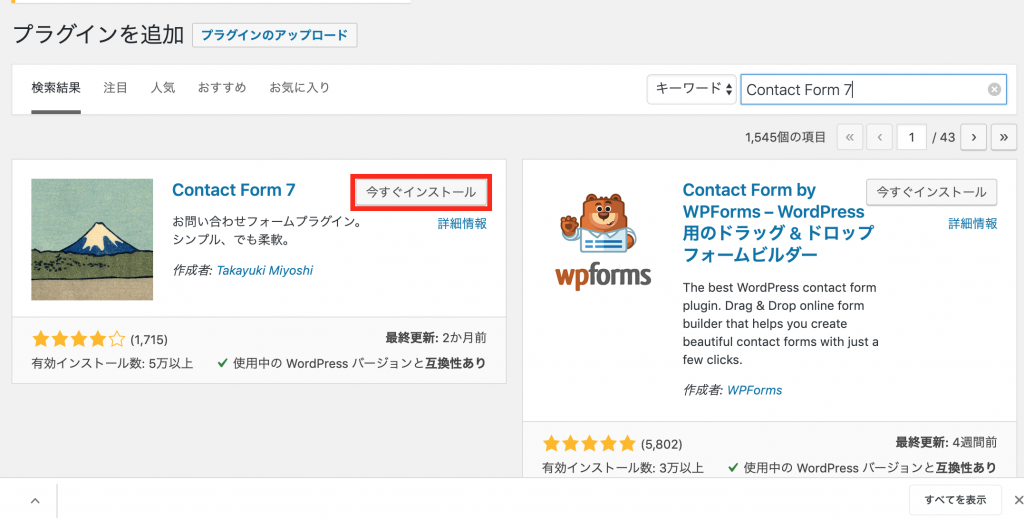The width and height of the screenshot is (1024, 519).
Task: Select the 検索結果 tab
Action: coord(56,87)
